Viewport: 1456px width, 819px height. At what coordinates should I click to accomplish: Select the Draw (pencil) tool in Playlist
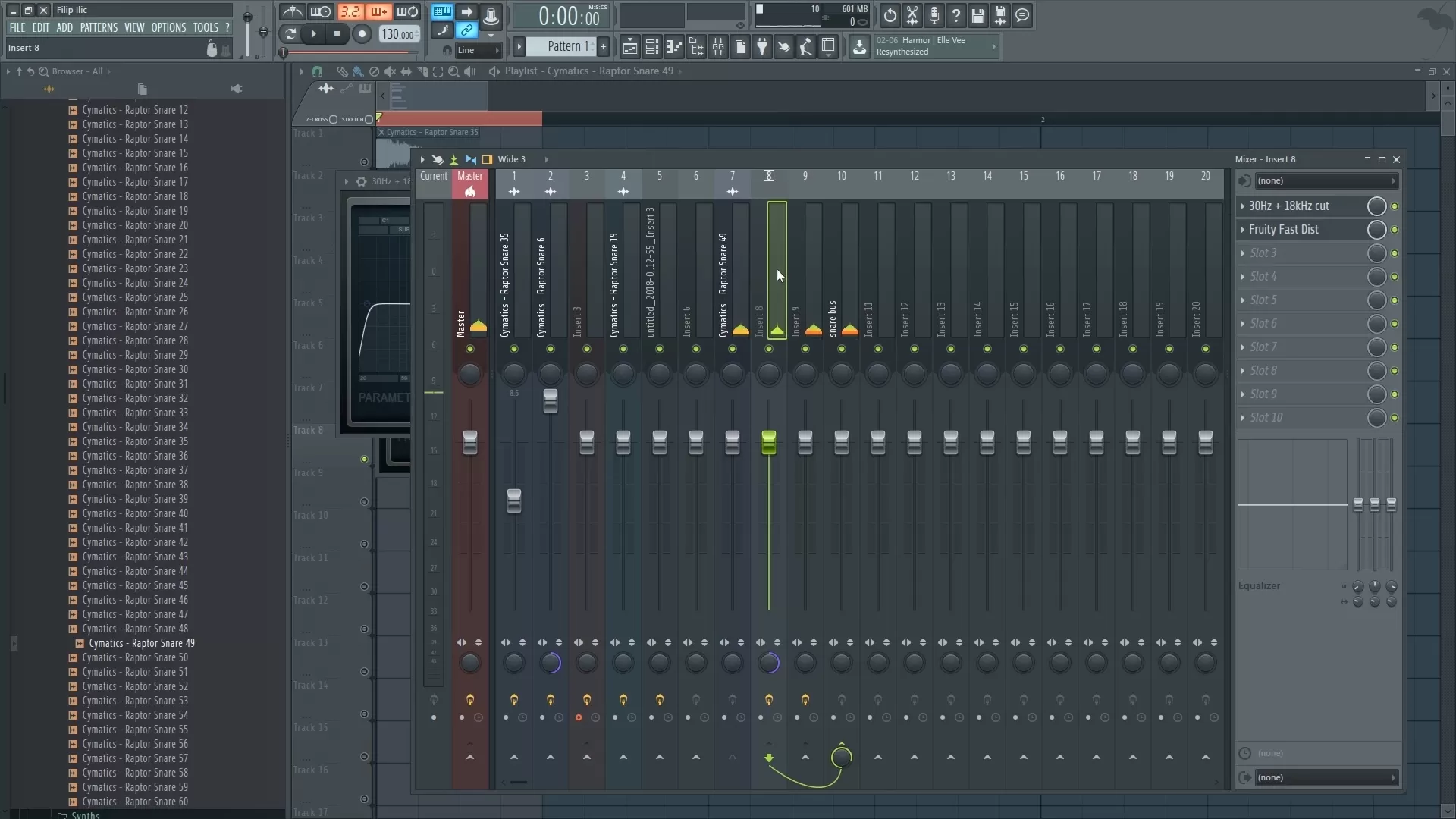coord(343,71)
